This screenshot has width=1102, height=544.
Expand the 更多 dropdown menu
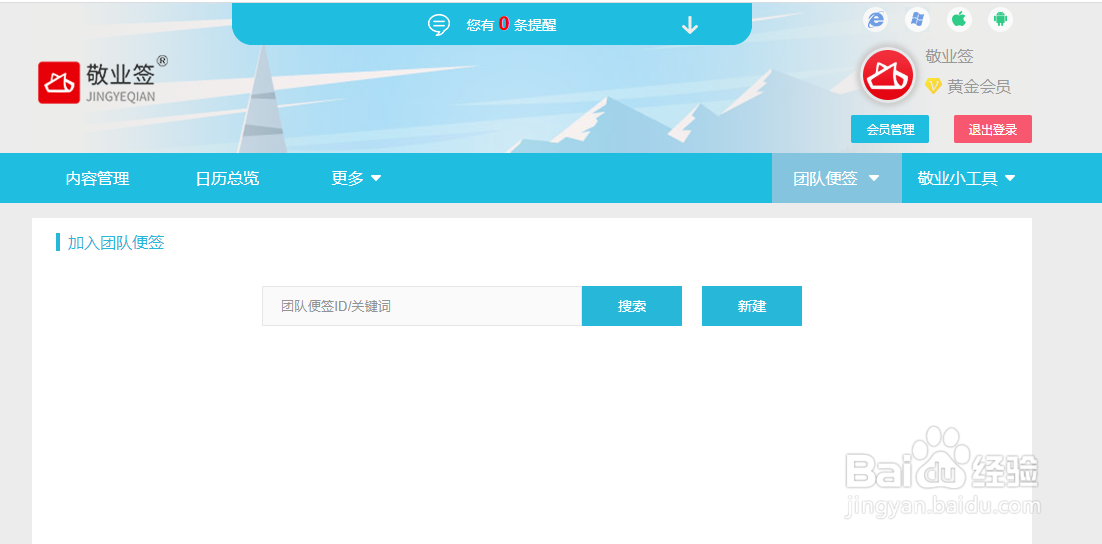356,179
